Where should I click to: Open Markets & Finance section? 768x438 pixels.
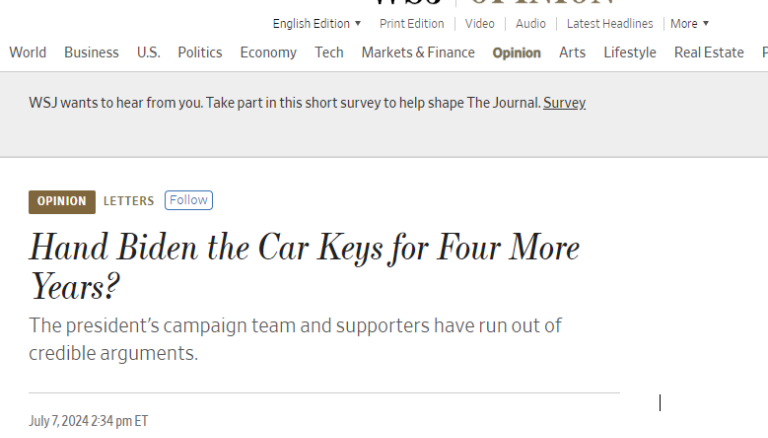point(418,53)
